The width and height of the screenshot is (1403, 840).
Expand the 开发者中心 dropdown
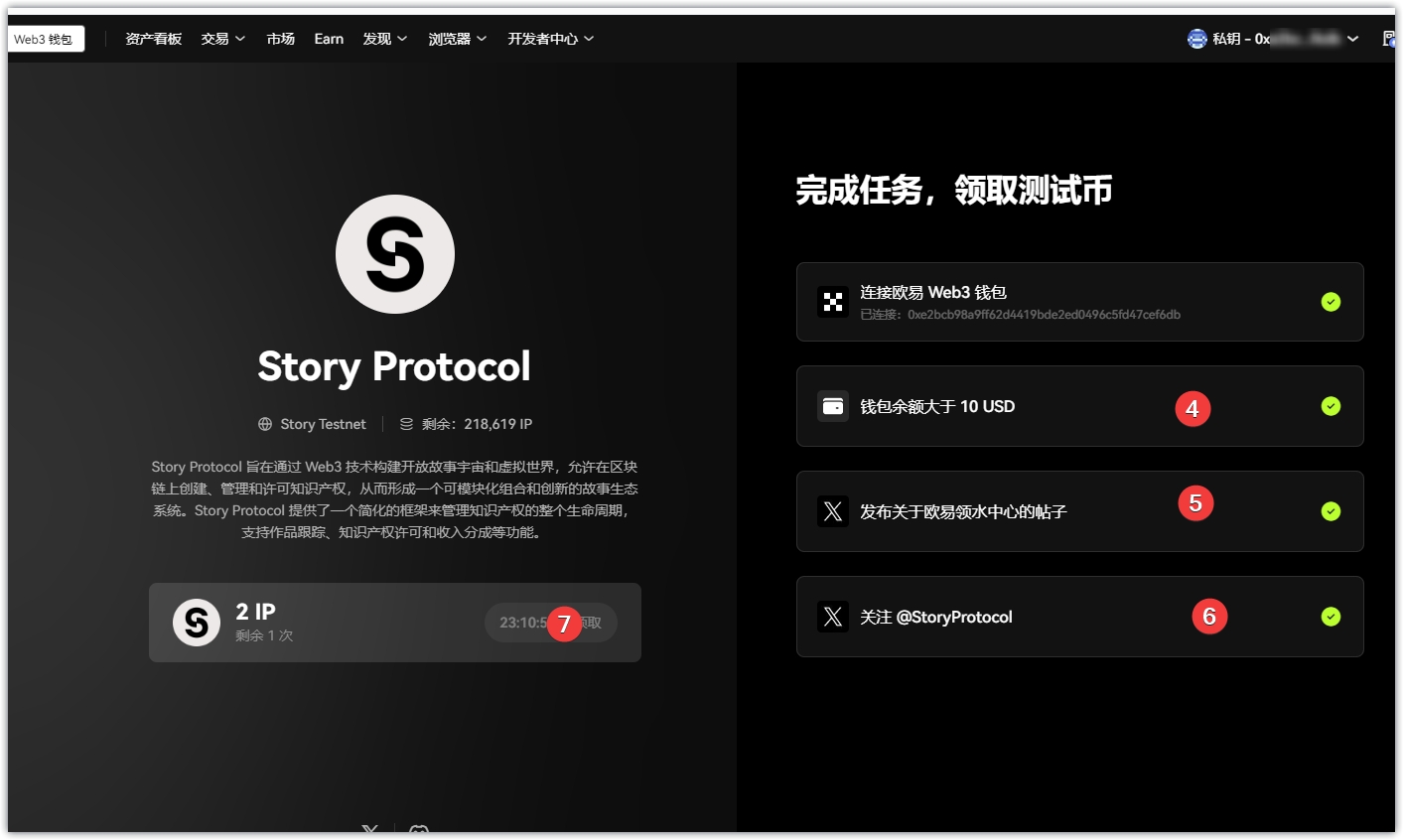pos(550,39)
